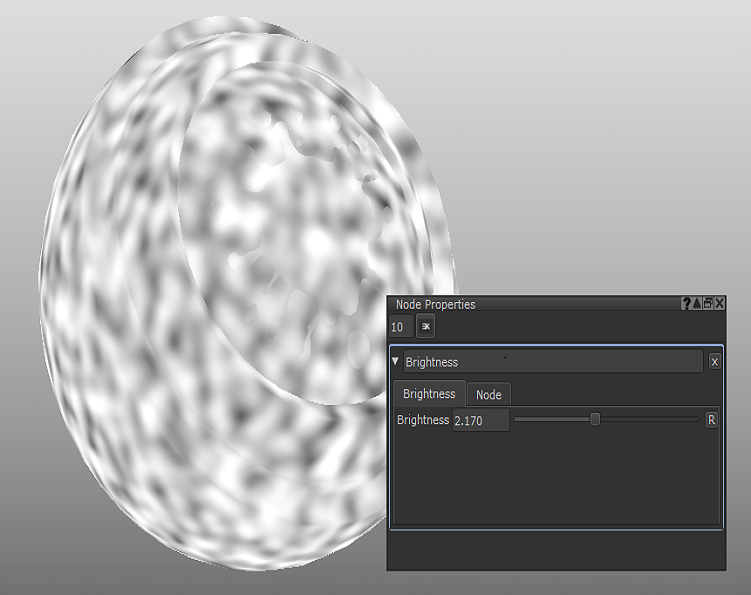The height and width of the screenshot is (595, 751).
Task: Collapse the Brightness node disclosure triangle
Action: click(396, 361)
